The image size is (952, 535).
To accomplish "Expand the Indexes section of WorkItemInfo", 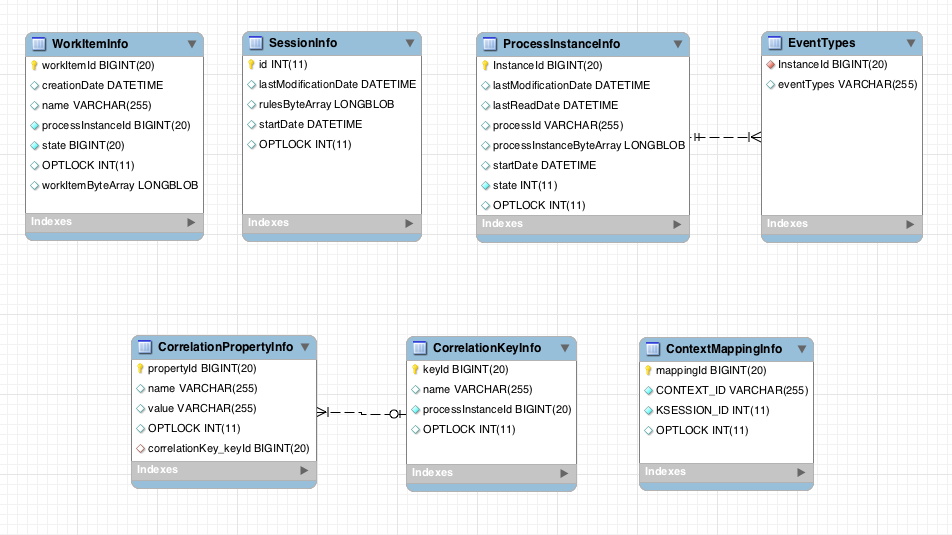I will click(x=192, y=223).
